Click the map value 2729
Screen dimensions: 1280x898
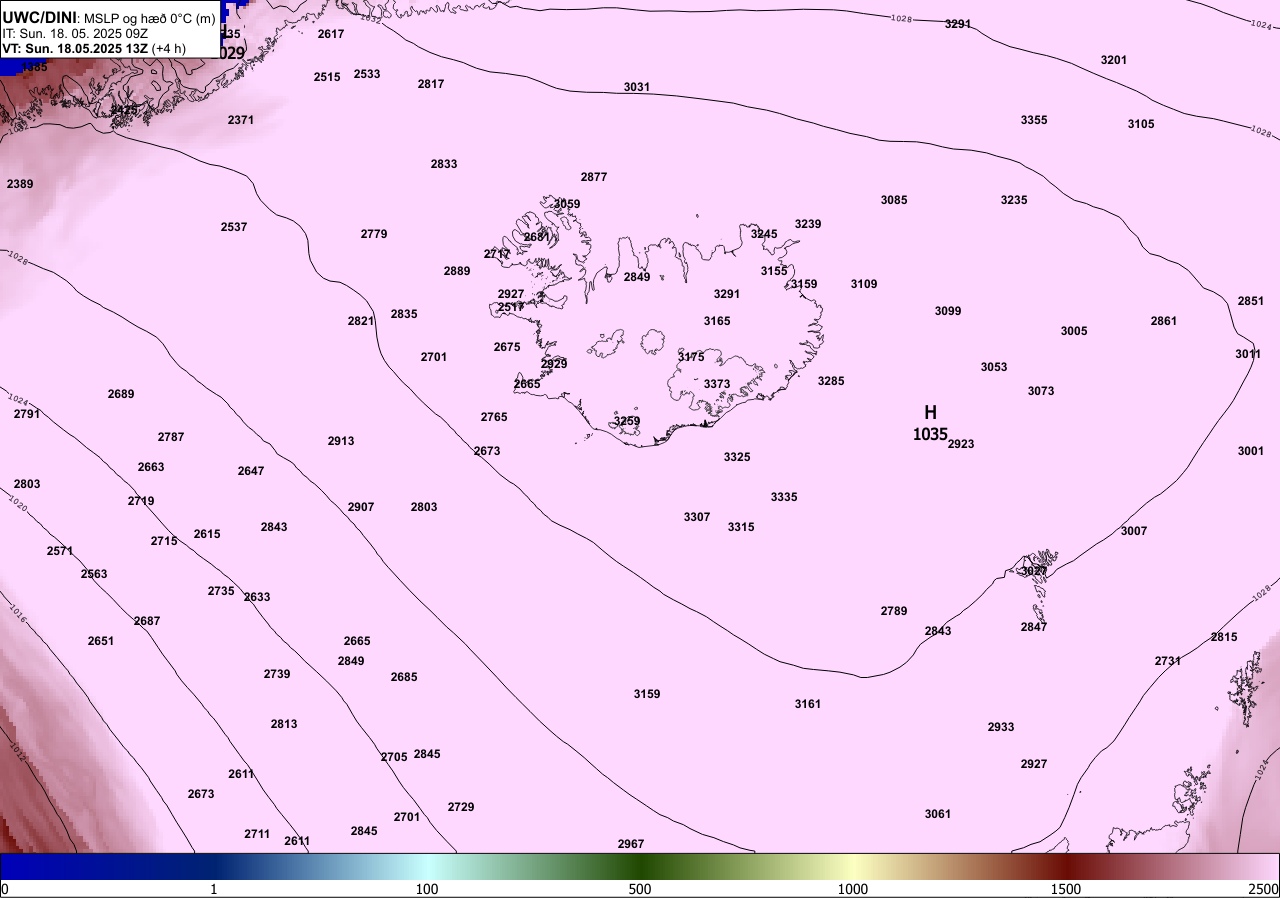click(x=461, y=807)
